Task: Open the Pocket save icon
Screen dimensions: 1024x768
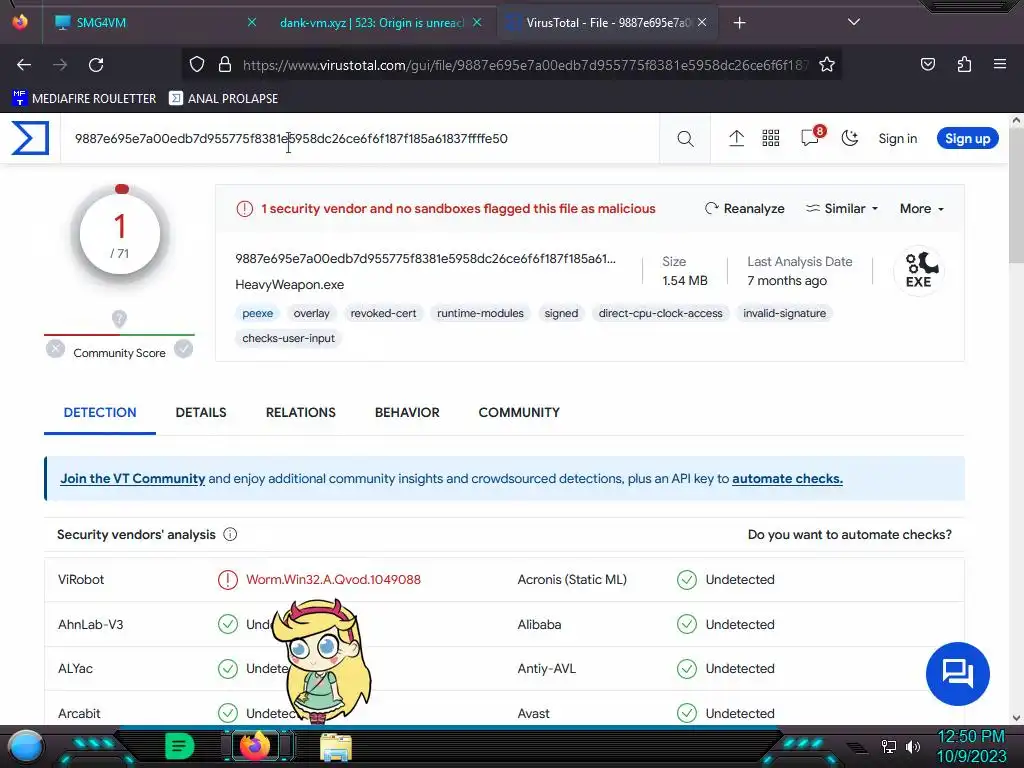Action: pos(927,64)
